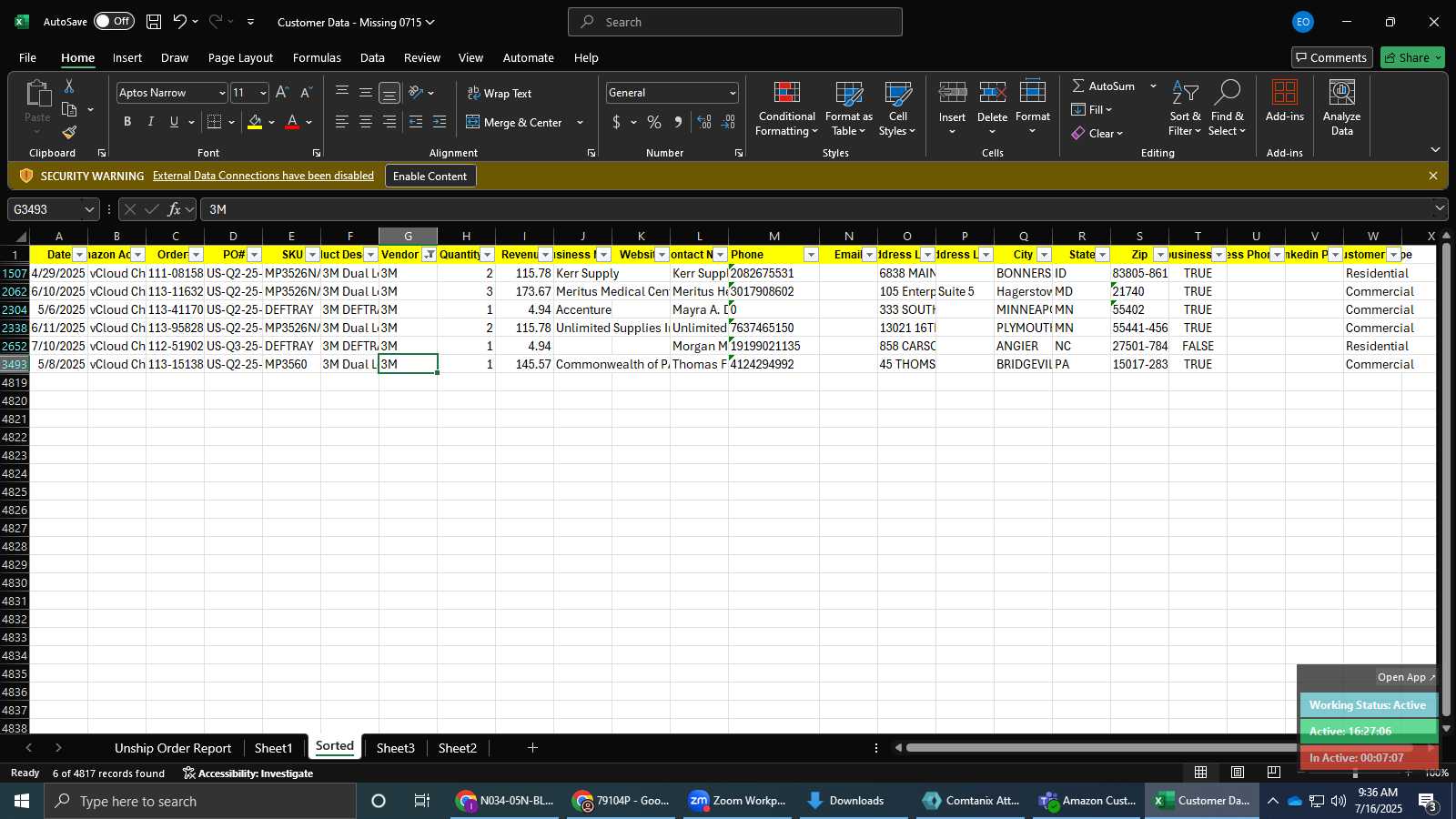Click the Fill Color yellow swatch
This screenshot has width=1456, height=819.
click(255, 122)
